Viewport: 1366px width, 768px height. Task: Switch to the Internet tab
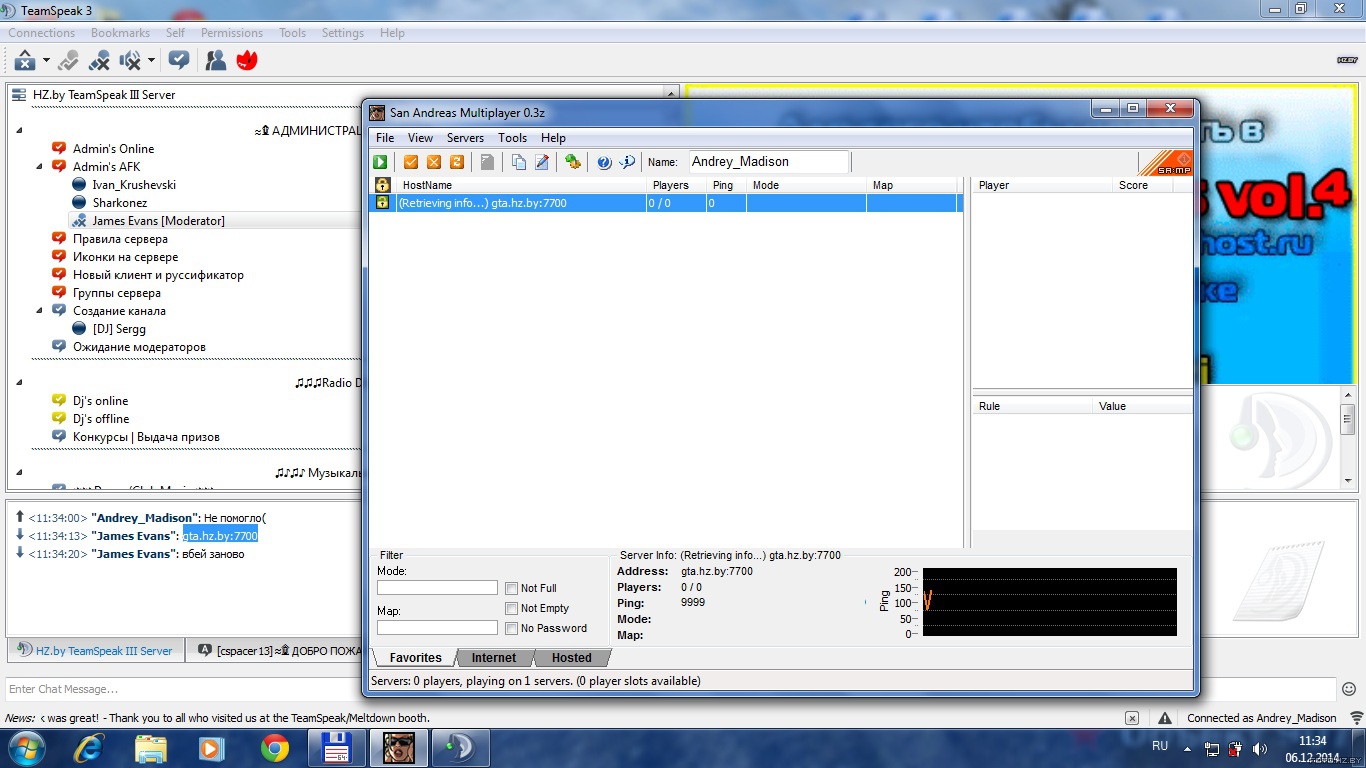(x=494, y=658)
